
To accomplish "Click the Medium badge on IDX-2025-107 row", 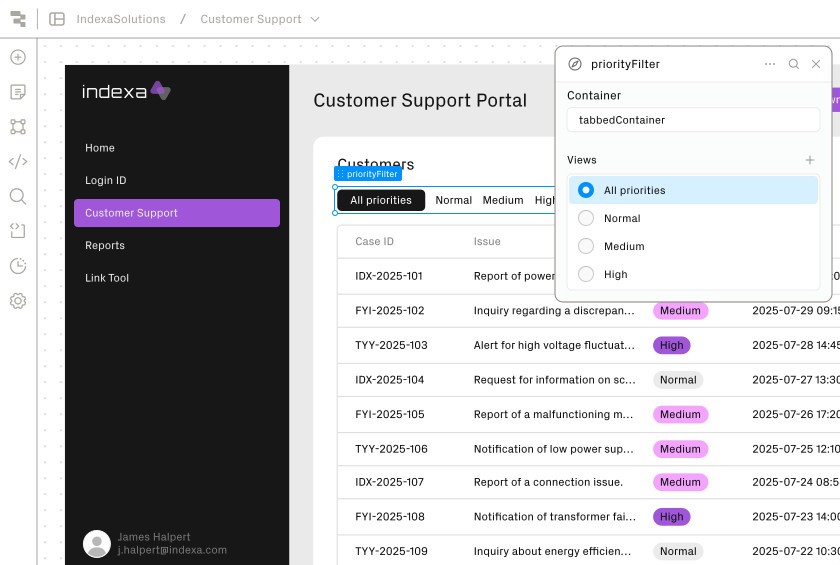I will point(680,482).
